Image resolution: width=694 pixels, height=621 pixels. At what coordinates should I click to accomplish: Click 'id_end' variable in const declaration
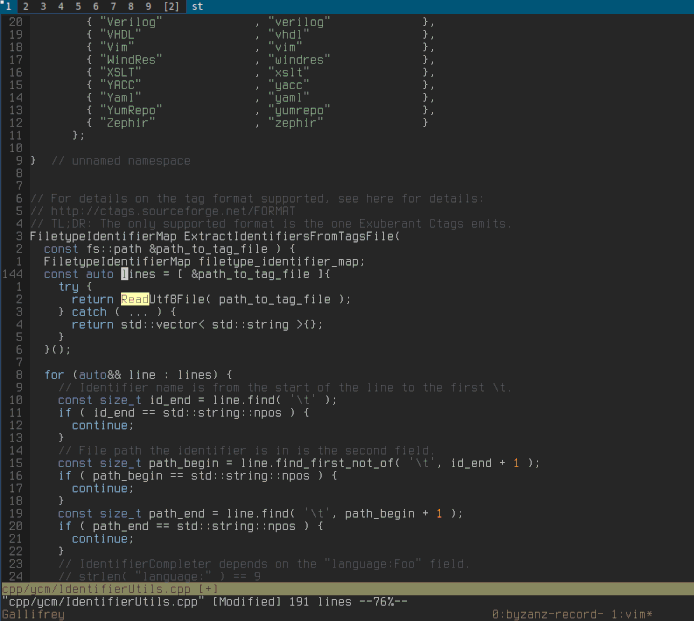tap(170, 400)
